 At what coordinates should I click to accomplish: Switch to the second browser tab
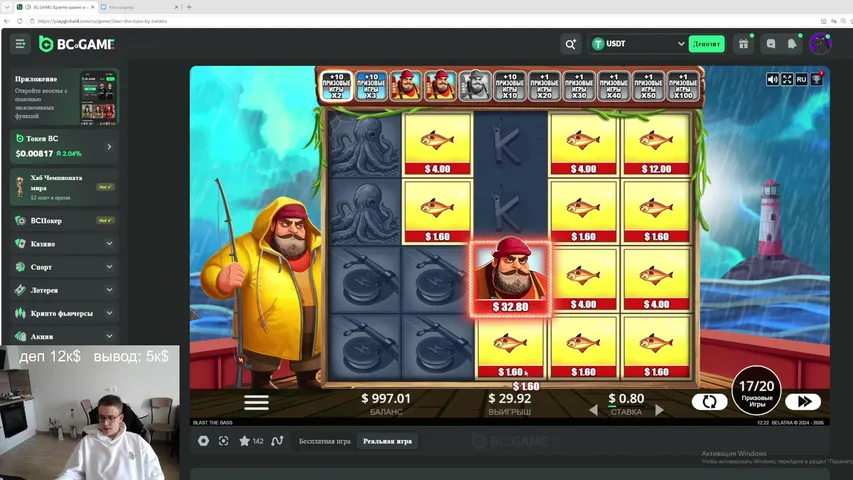pyautogui.click(x=139, y=7)
